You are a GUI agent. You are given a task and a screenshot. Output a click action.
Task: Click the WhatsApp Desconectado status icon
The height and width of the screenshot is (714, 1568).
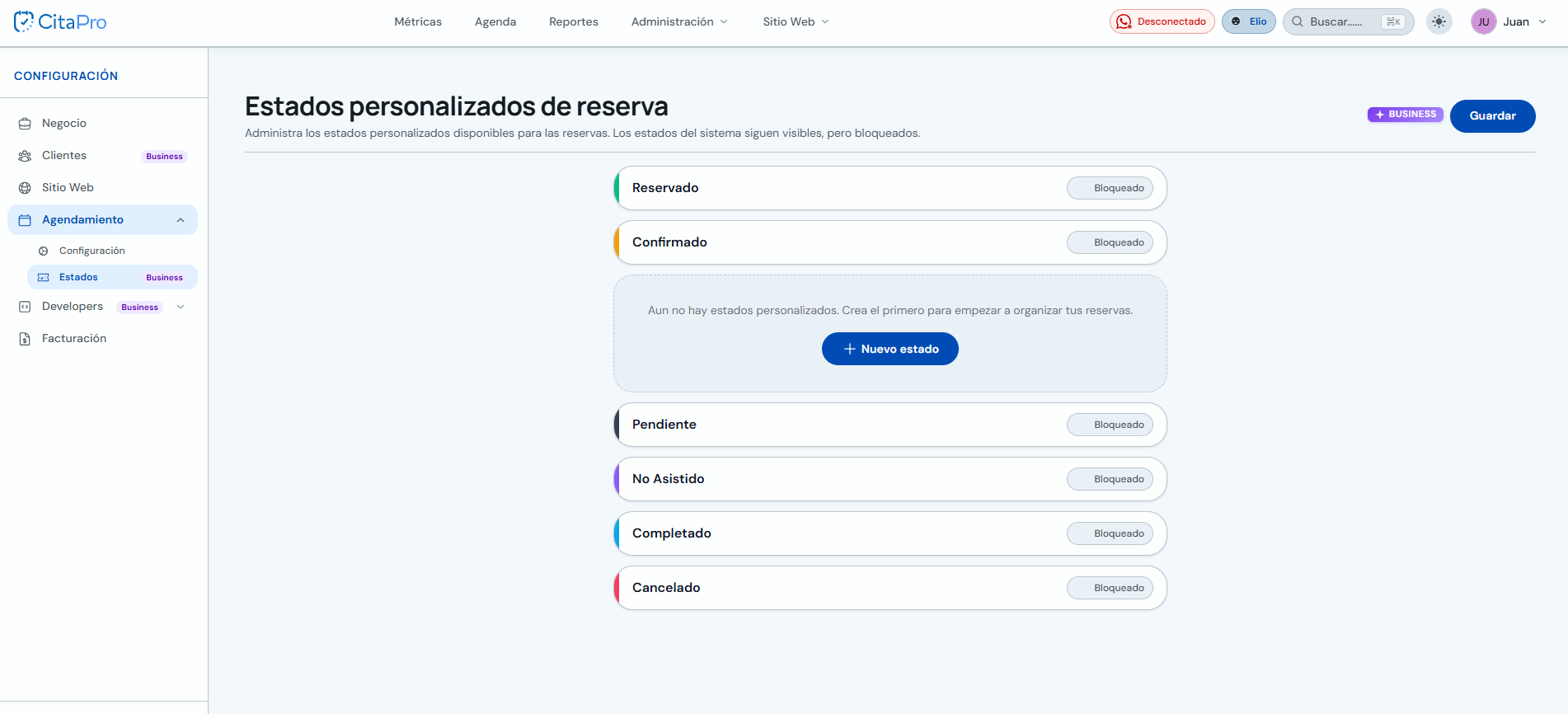pos(1124,21)
